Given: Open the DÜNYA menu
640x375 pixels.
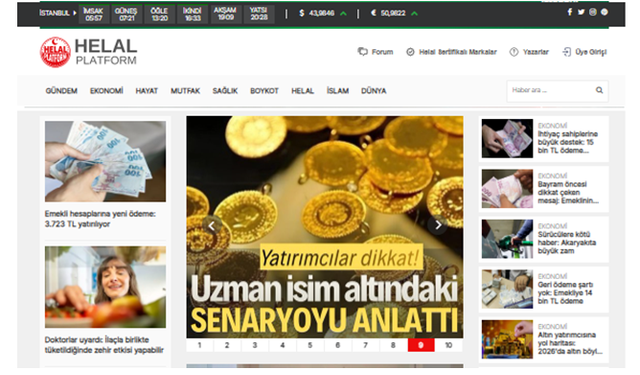Looking at the screenshot, I should [x=373, y=91].
